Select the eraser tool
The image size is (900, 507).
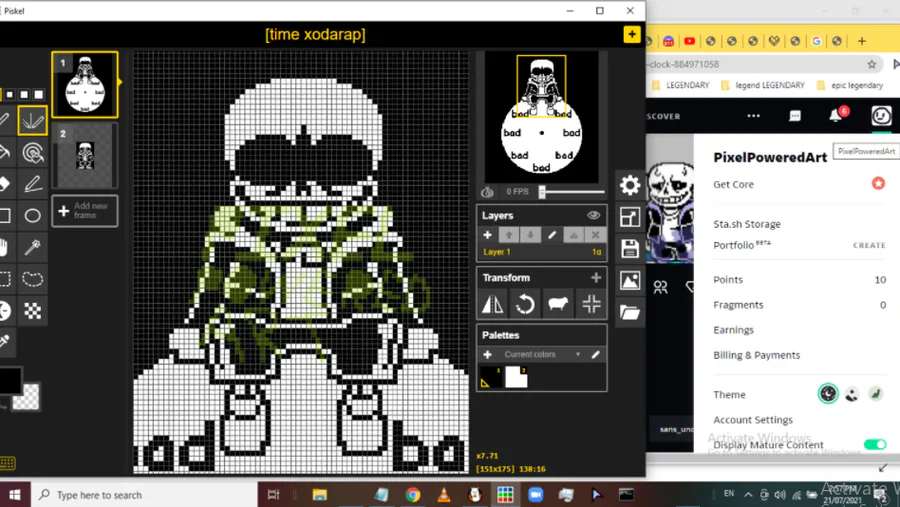pyautogui.click(x=5, y=184)
